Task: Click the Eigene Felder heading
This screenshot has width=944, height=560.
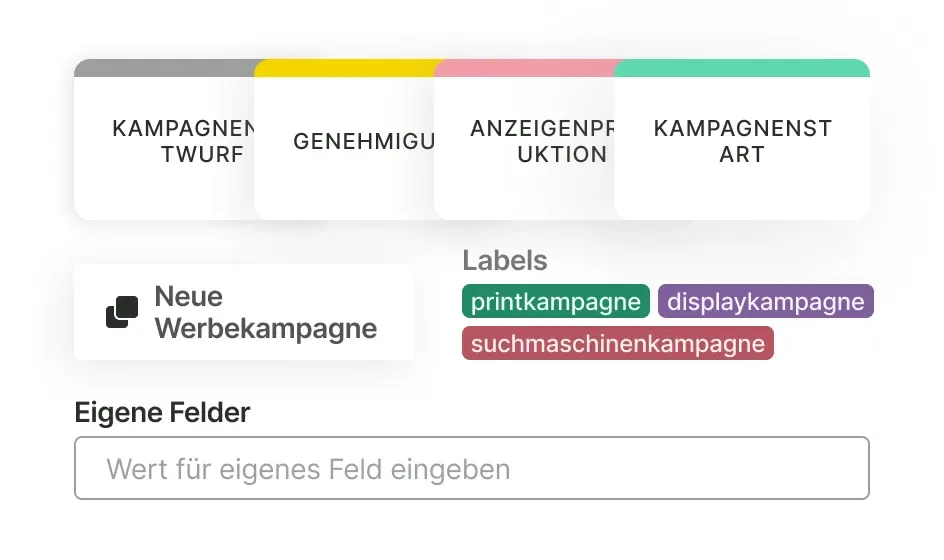Action: click(162, 412)
